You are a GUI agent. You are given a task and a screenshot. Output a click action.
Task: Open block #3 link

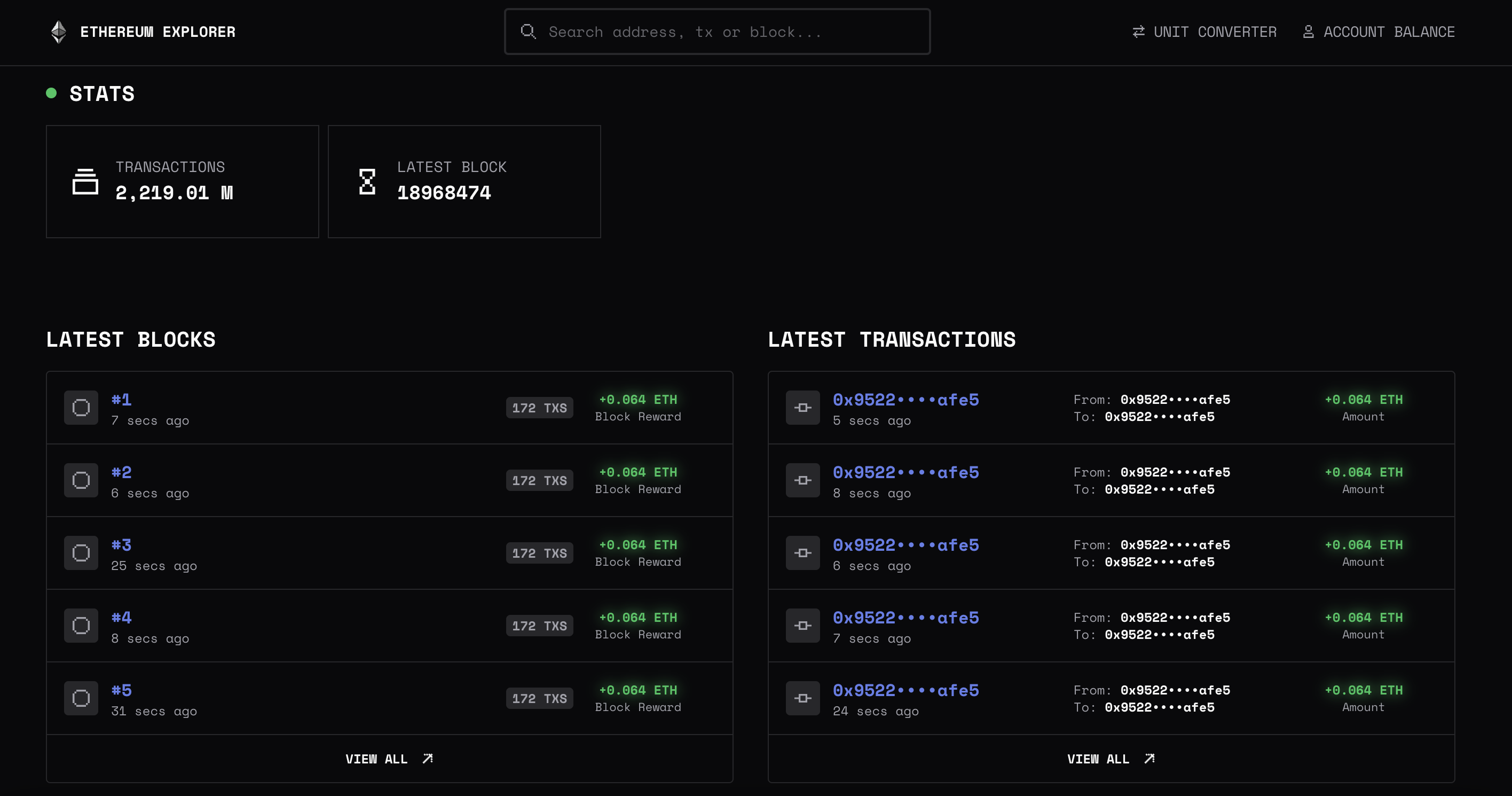[x=122, y=544]
